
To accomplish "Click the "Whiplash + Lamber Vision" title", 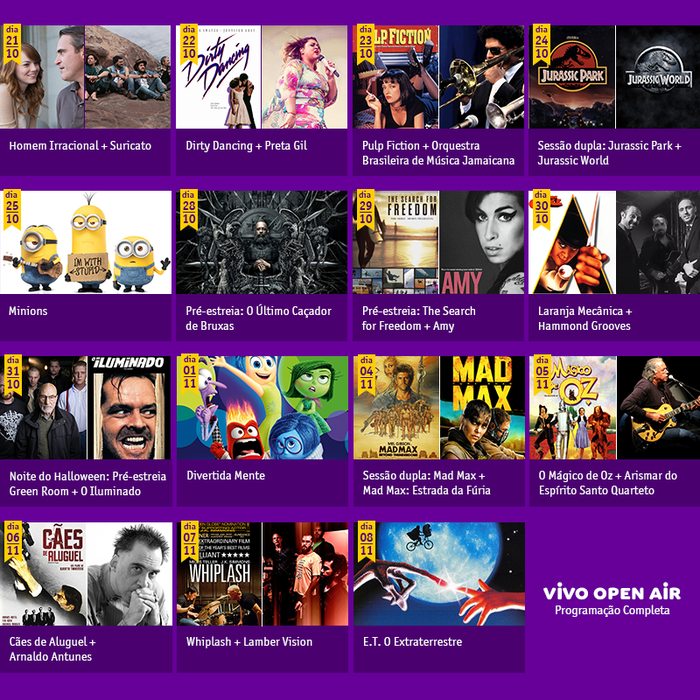I will (x=250, y=642).
